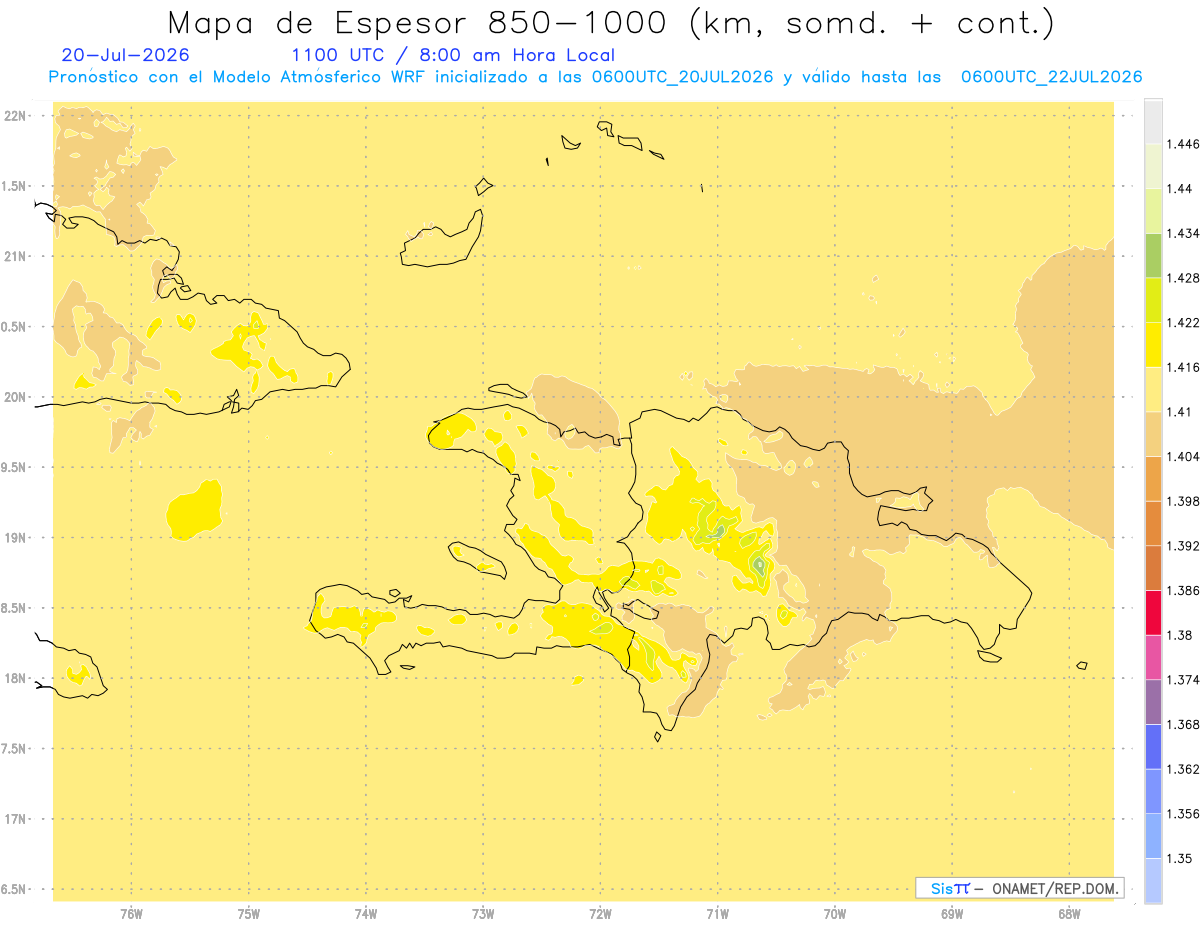This screenshot has width=1200, height=927.
Task: Click the '1.416' colorbar label
Action: coord(1183,367)
